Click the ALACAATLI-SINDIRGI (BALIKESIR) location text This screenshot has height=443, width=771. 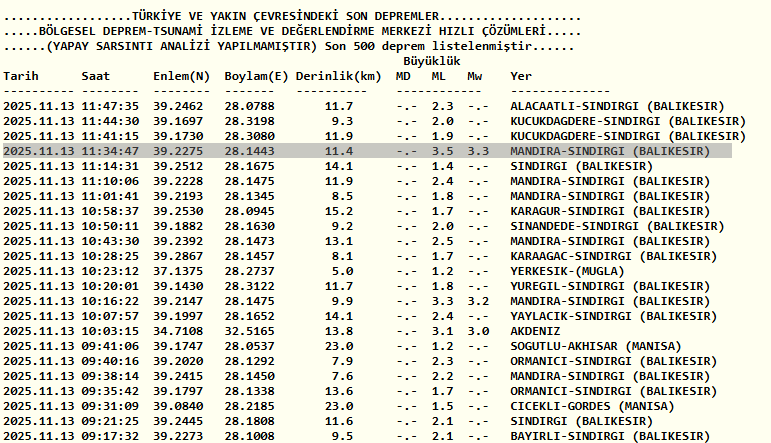[x=617, y=106]
